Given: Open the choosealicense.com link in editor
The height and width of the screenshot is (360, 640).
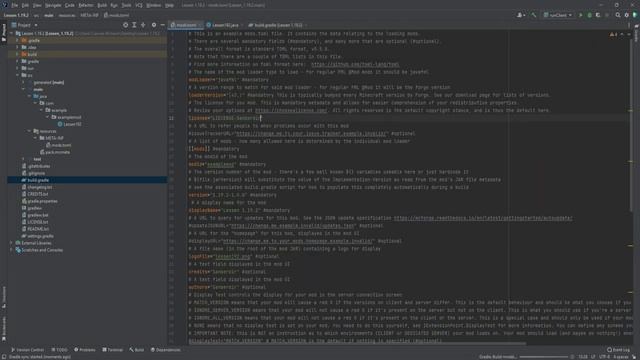Looking at the screenshot, I should click(291, 110).
